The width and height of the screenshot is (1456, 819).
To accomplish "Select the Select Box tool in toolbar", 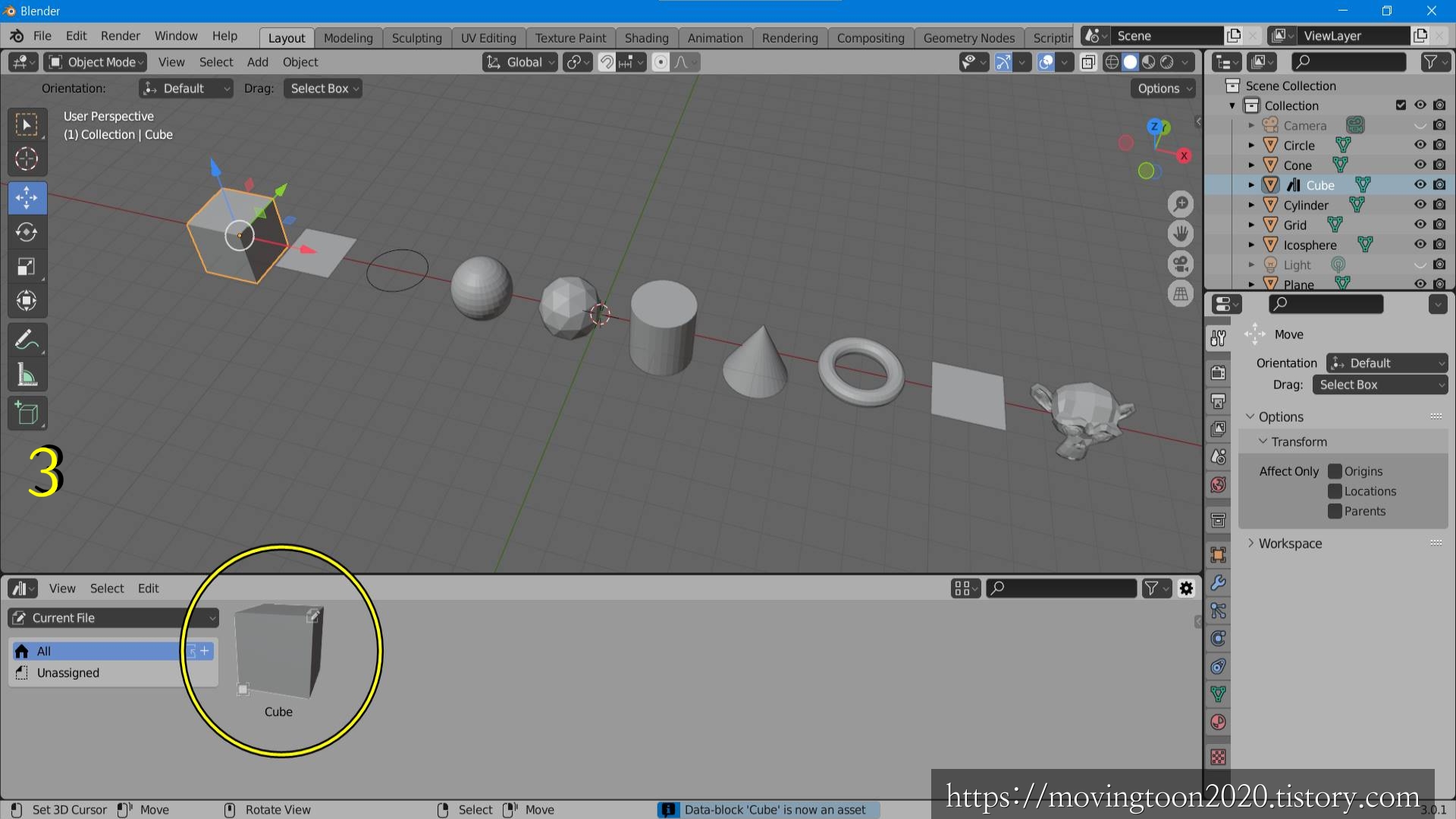I will (x=27, y=125).
